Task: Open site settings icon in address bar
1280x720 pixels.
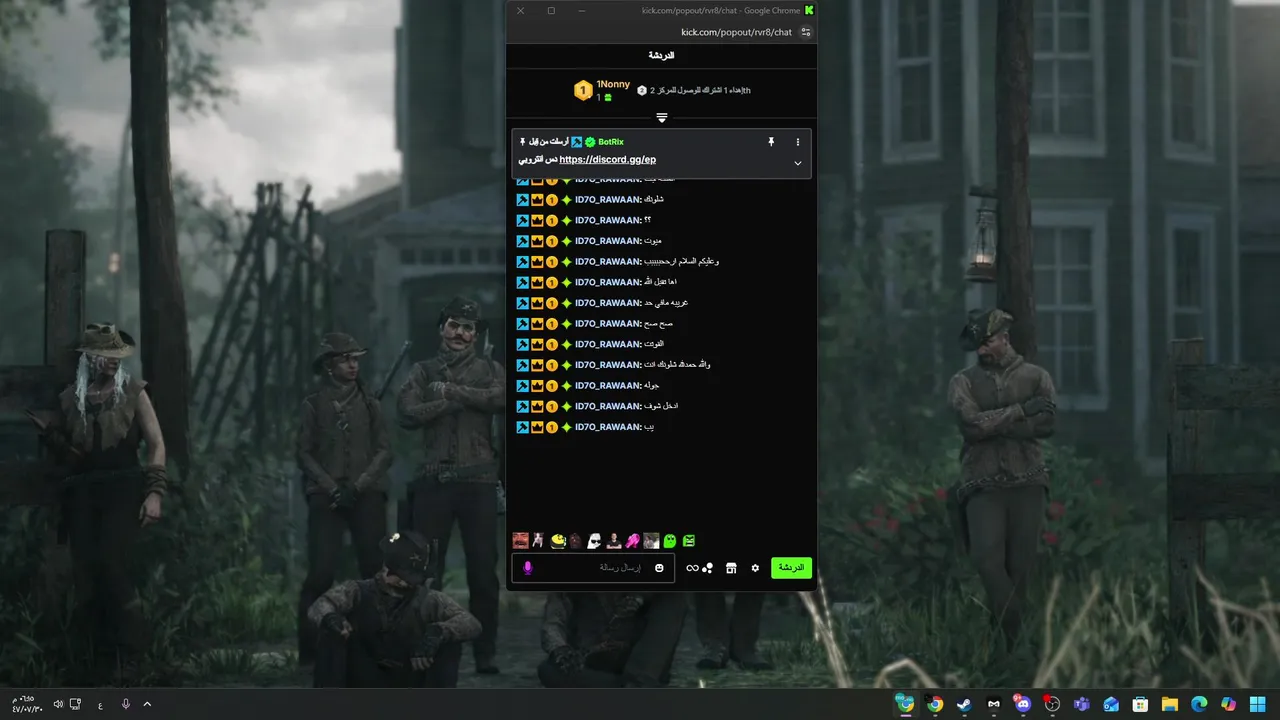Action: click(806, 32)
